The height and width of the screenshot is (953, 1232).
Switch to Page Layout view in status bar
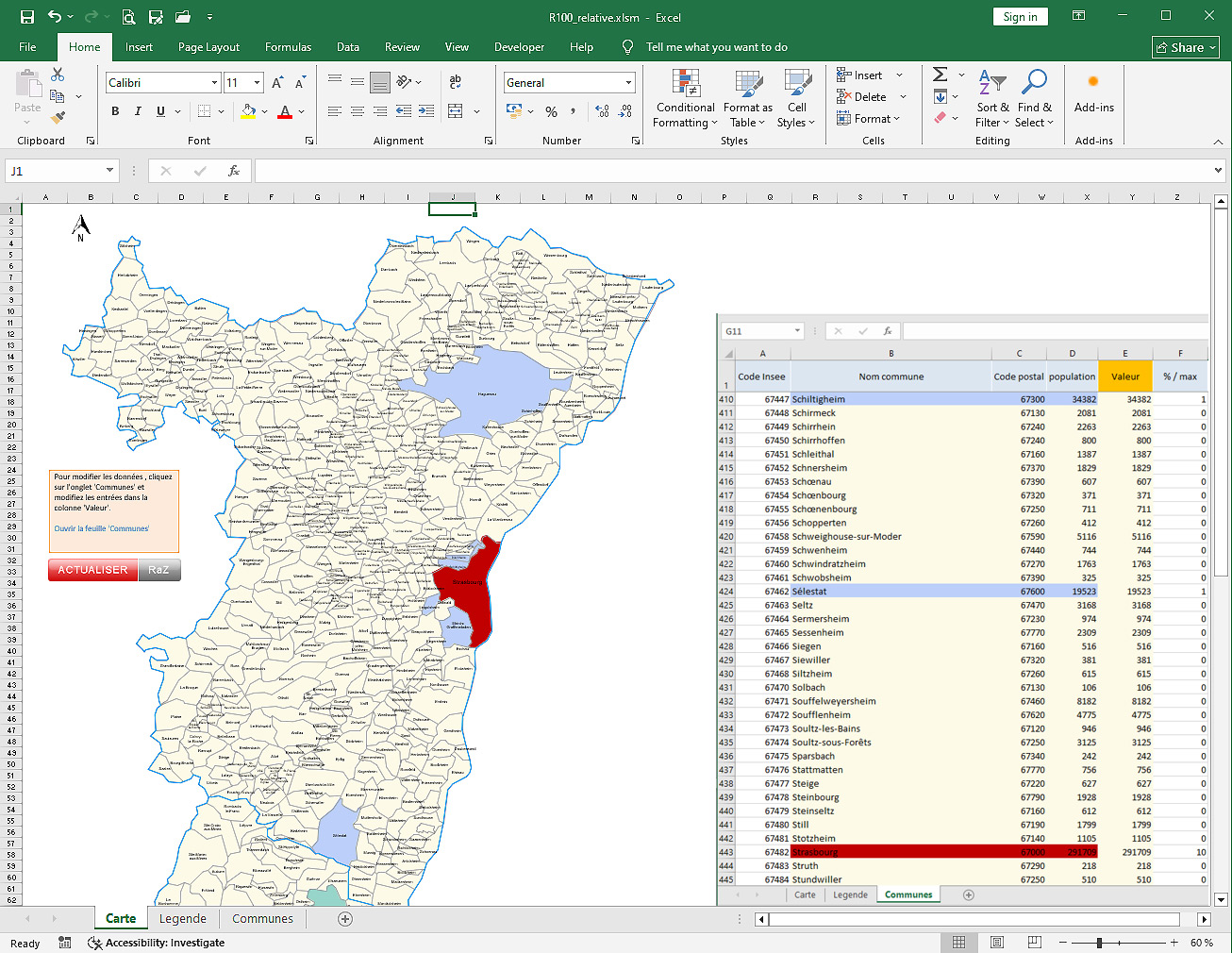click(997, 943)
